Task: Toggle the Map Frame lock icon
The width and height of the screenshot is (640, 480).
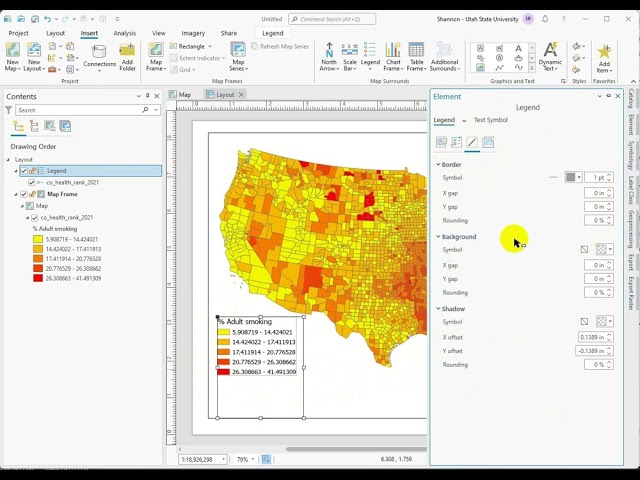Action: tap(32, 194)
